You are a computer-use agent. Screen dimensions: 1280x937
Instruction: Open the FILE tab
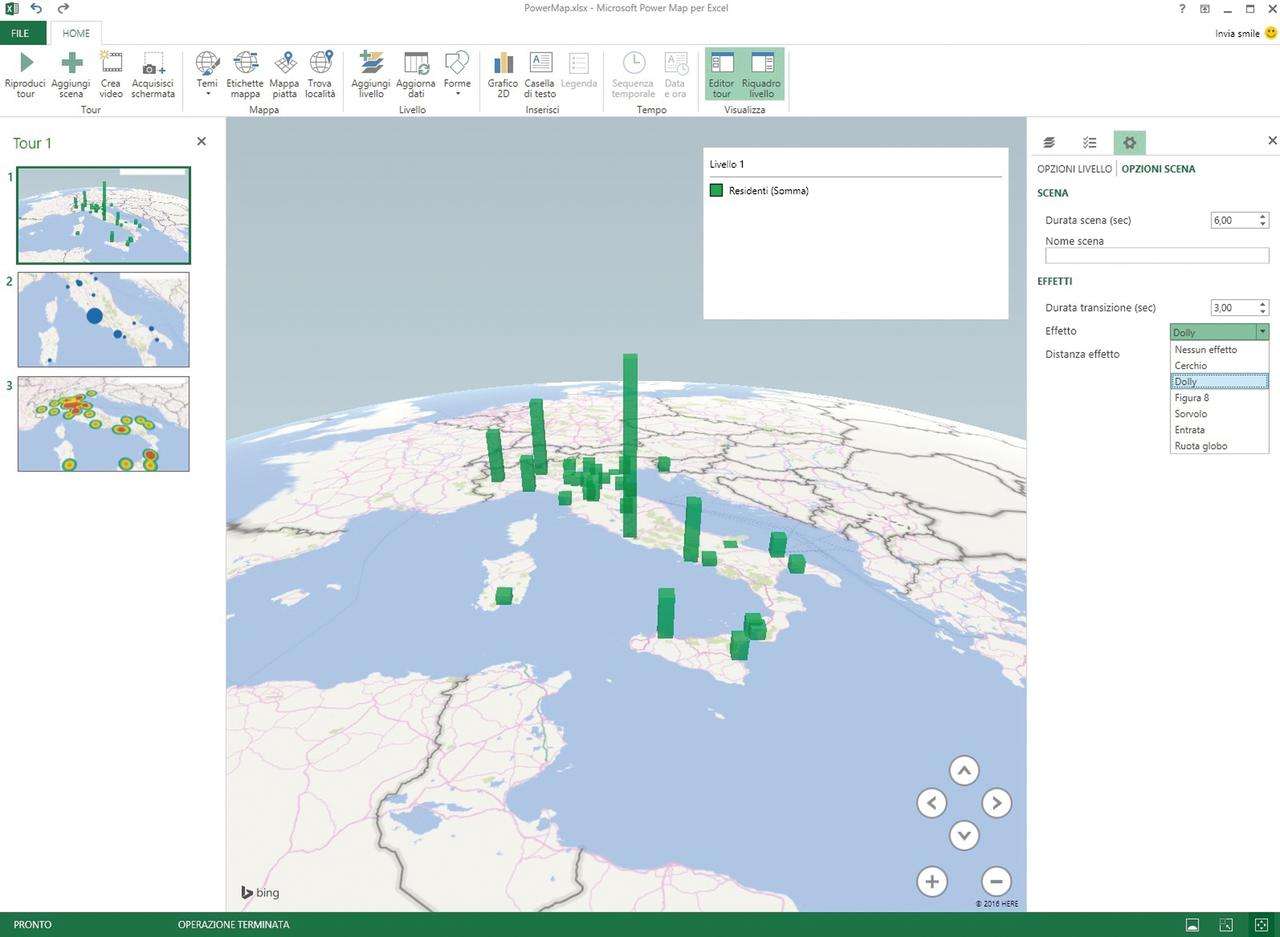coord(20,33)
